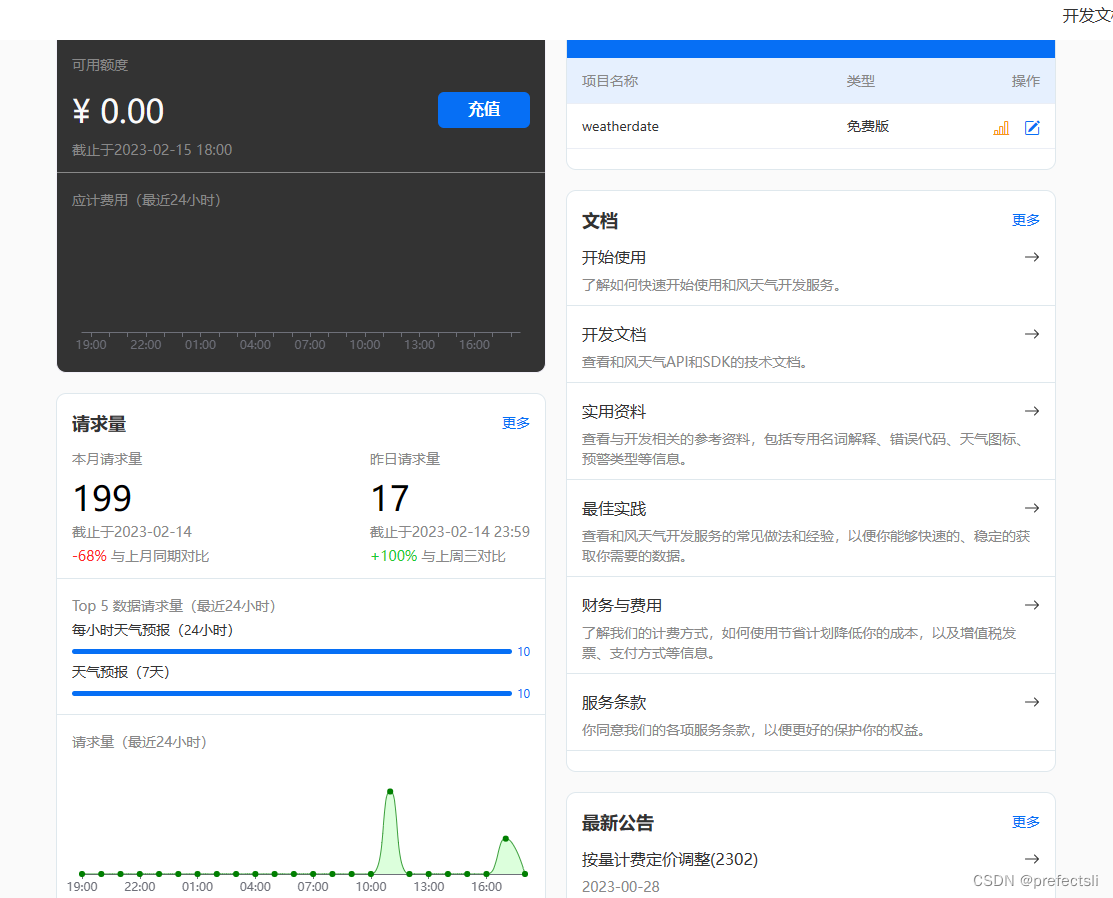Click the ¥ 0.00 balance amount
This screenshot has width=1113, height=898.
click(x=118, y=111)
